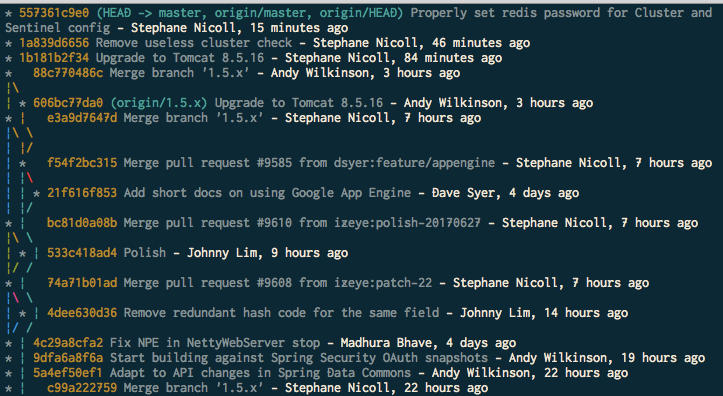Select 'Fix NPE in NettyWebServer stop' message

tap(215, 343)
